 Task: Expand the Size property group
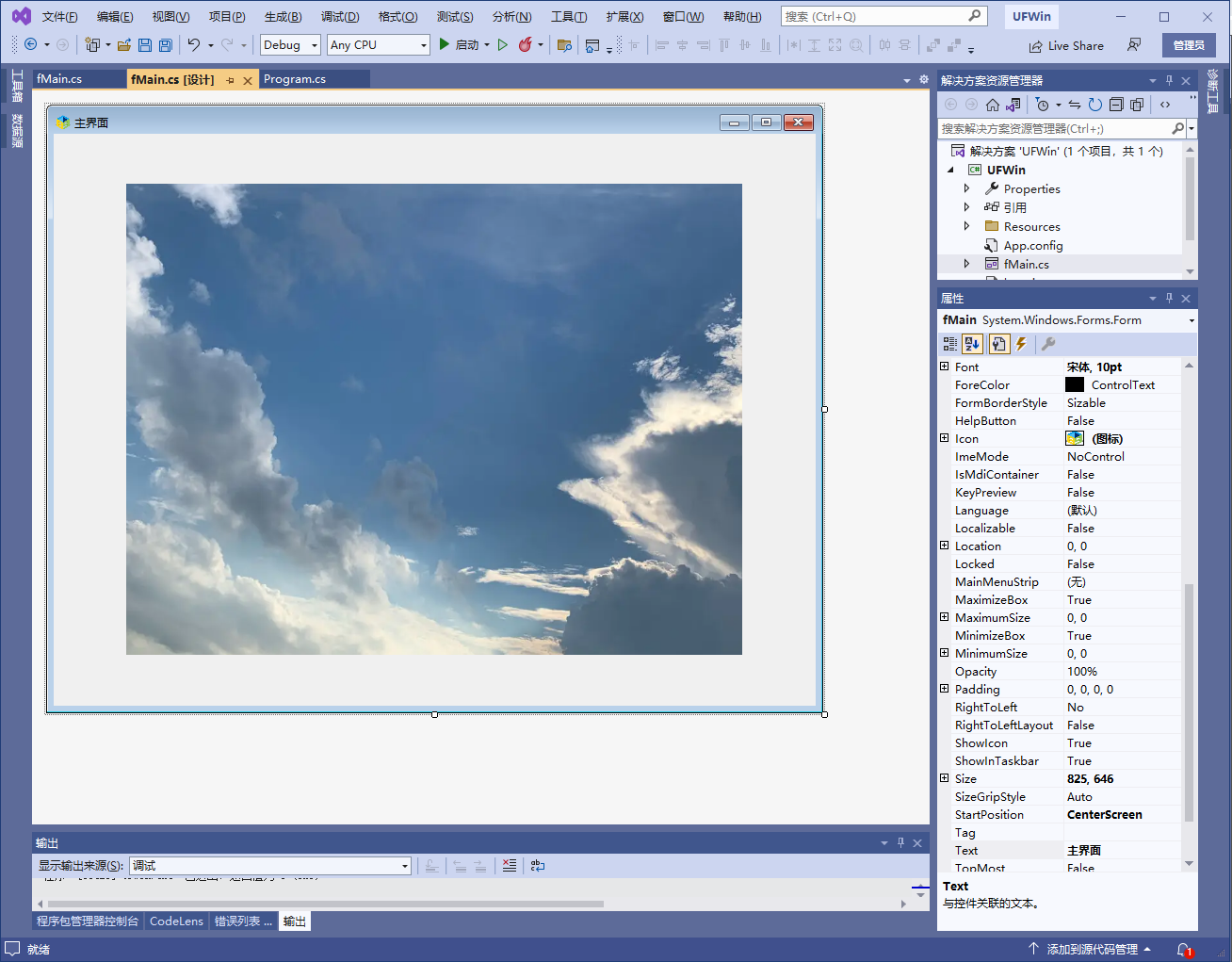[x=945, y=778]
